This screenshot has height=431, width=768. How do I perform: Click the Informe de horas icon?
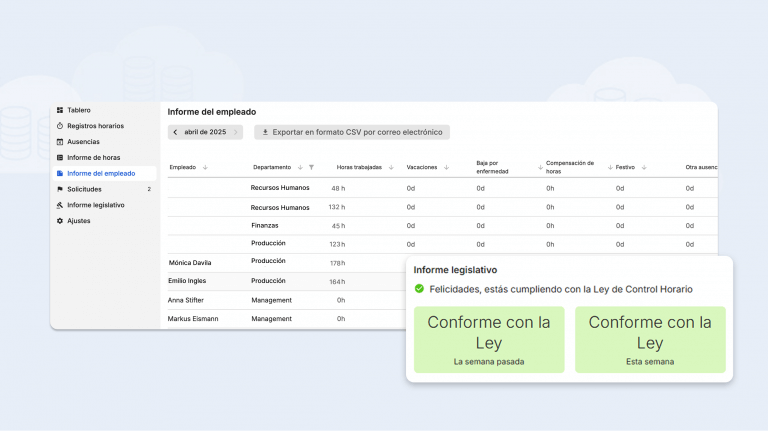coord(60,158)
